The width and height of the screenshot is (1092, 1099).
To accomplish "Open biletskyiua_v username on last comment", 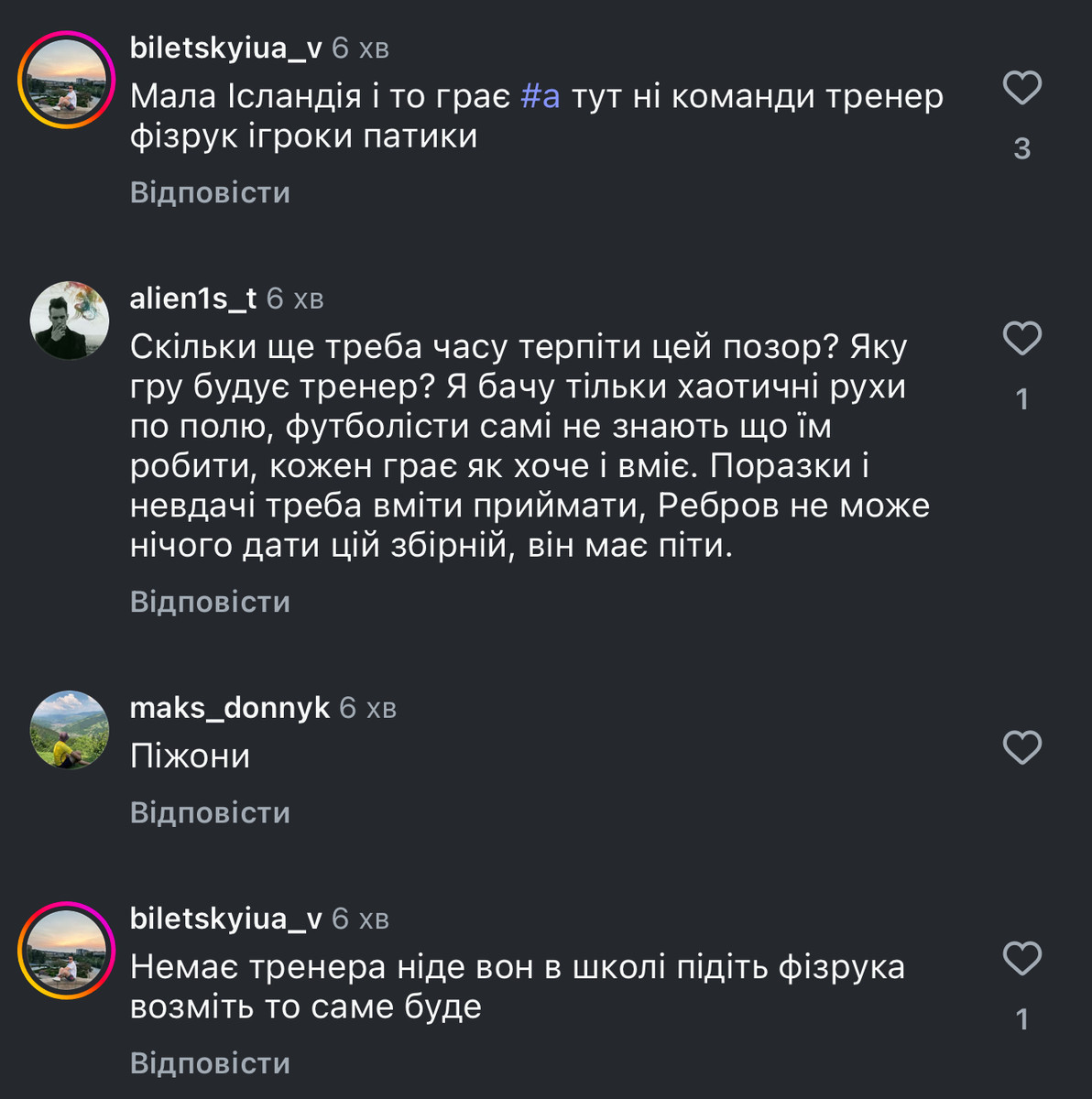I will tap(225, 918).
